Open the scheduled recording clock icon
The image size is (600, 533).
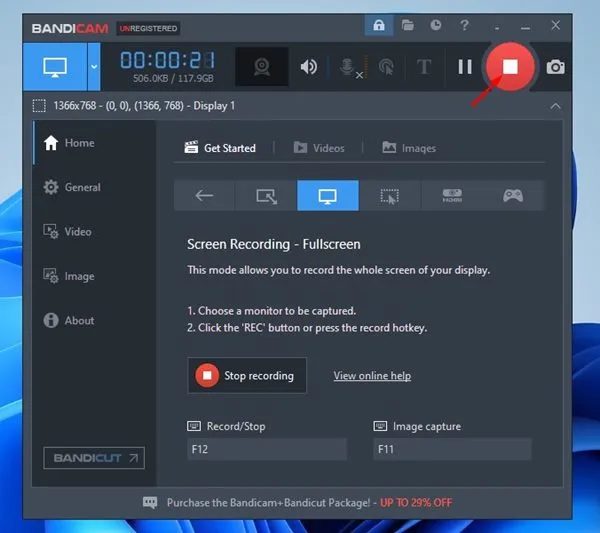coord(435,25)
